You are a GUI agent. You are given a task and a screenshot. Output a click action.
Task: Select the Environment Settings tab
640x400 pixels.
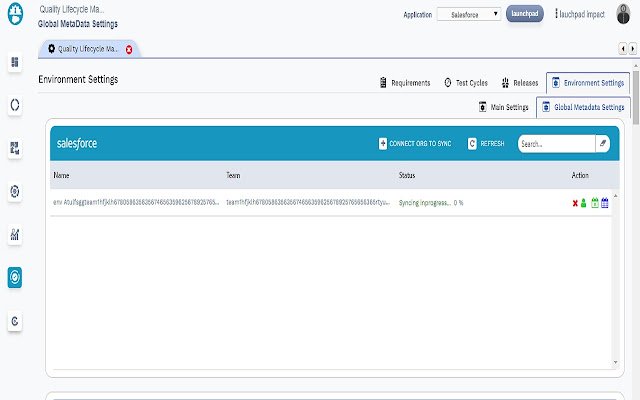(x=588, y=83)
